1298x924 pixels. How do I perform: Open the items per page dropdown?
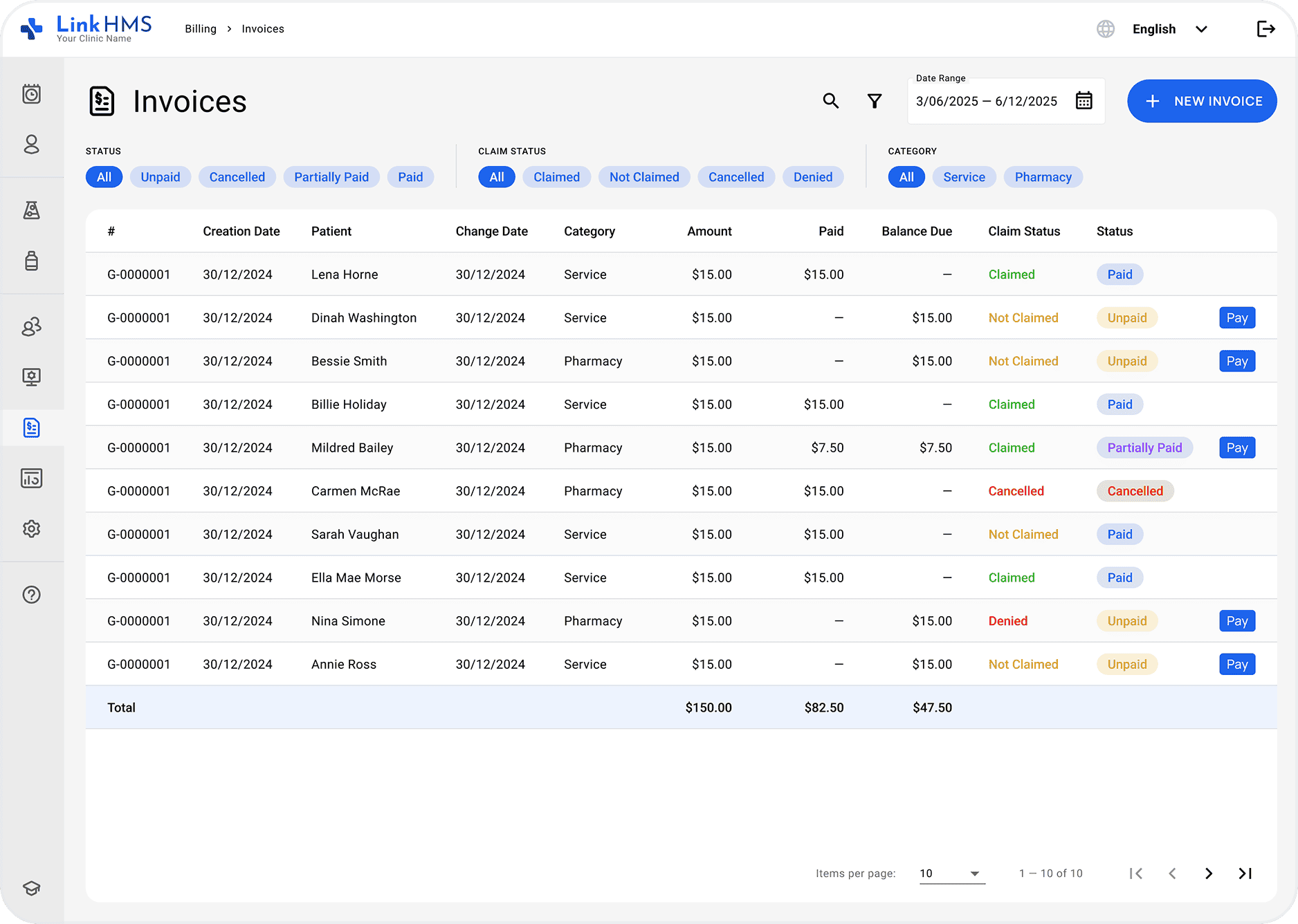tap(951, 874)
